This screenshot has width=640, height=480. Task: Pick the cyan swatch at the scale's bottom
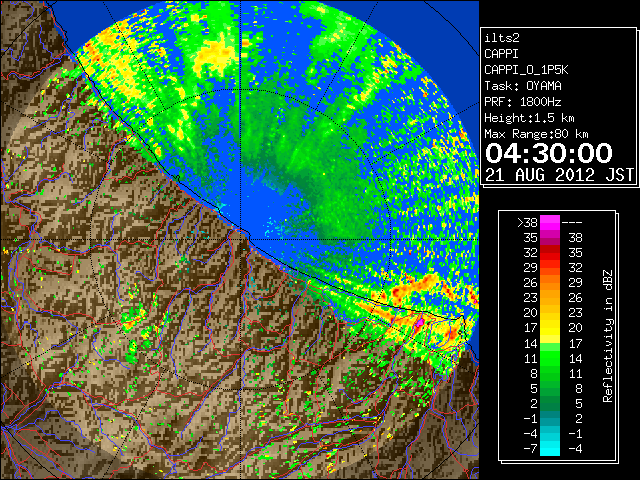550,448
